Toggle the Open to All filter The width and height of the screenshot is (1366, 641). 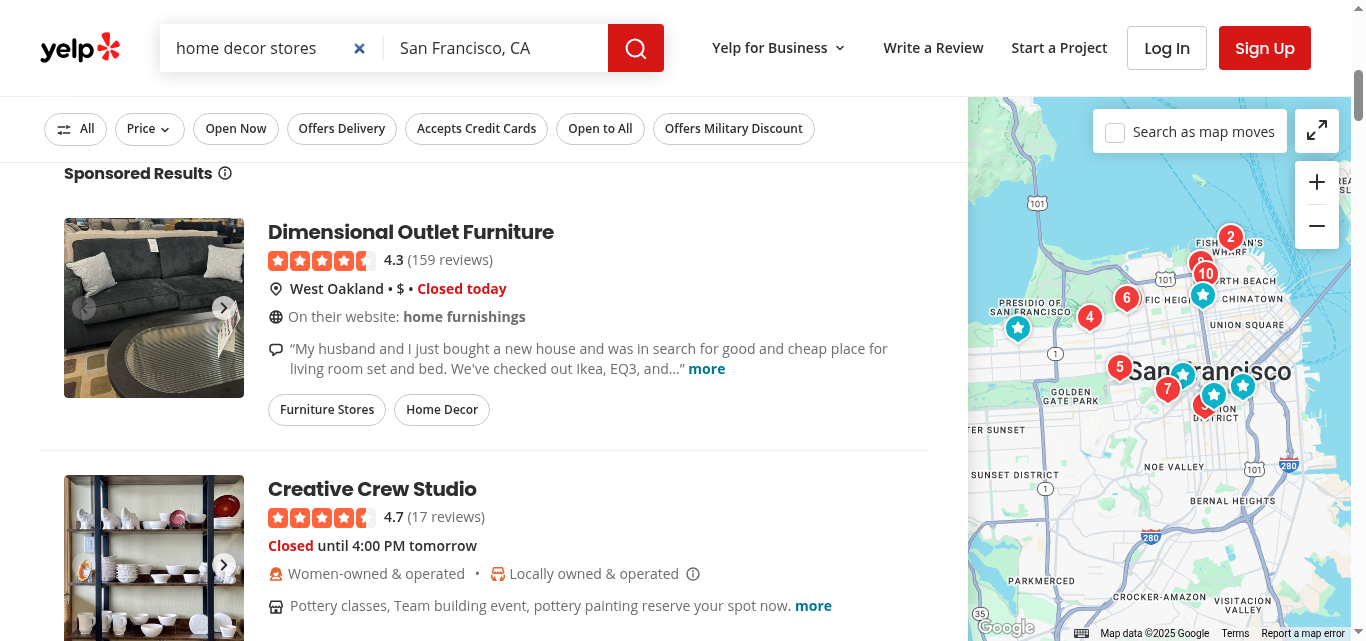600,129
